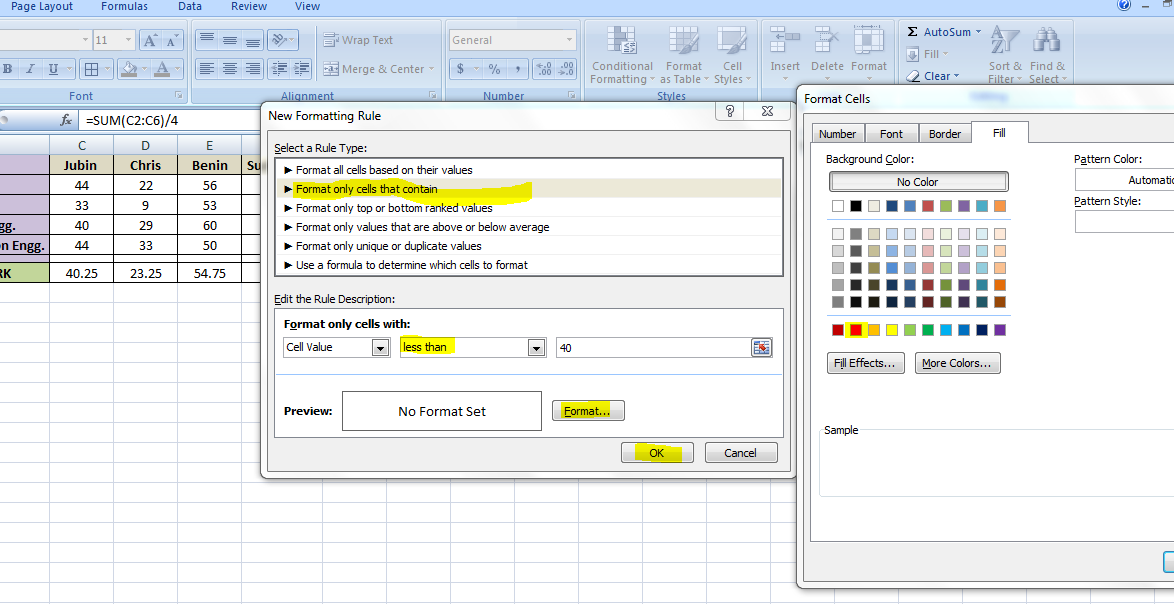Screen dimensions: 1174x604
Task: Pick the red standard color swatch
Action: coord(856,329)
